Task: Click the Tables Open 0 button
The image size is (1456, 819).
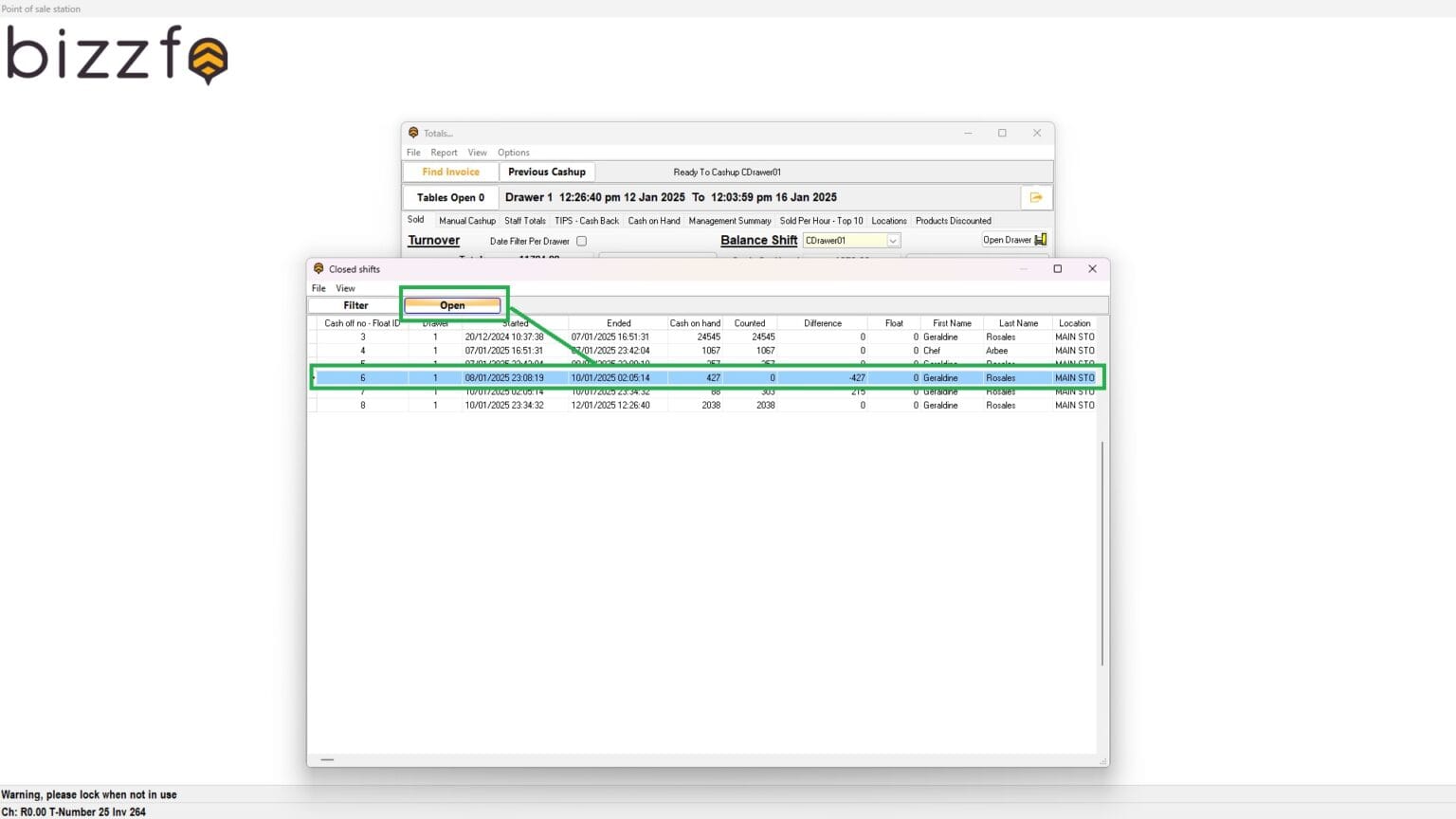Action: (449, 197)
